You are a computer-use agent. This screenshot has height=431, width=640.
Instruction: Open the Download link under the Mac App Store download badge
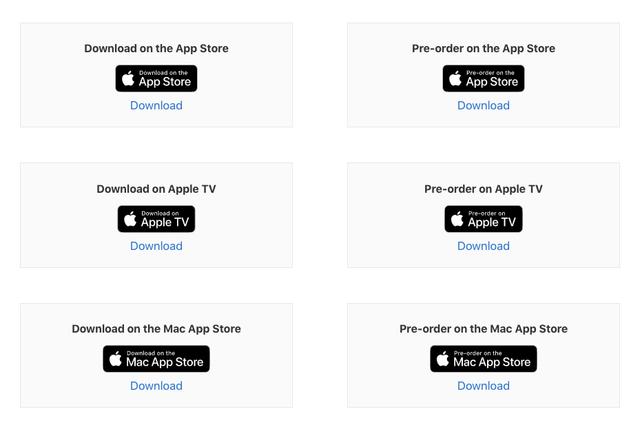point(156,386)
